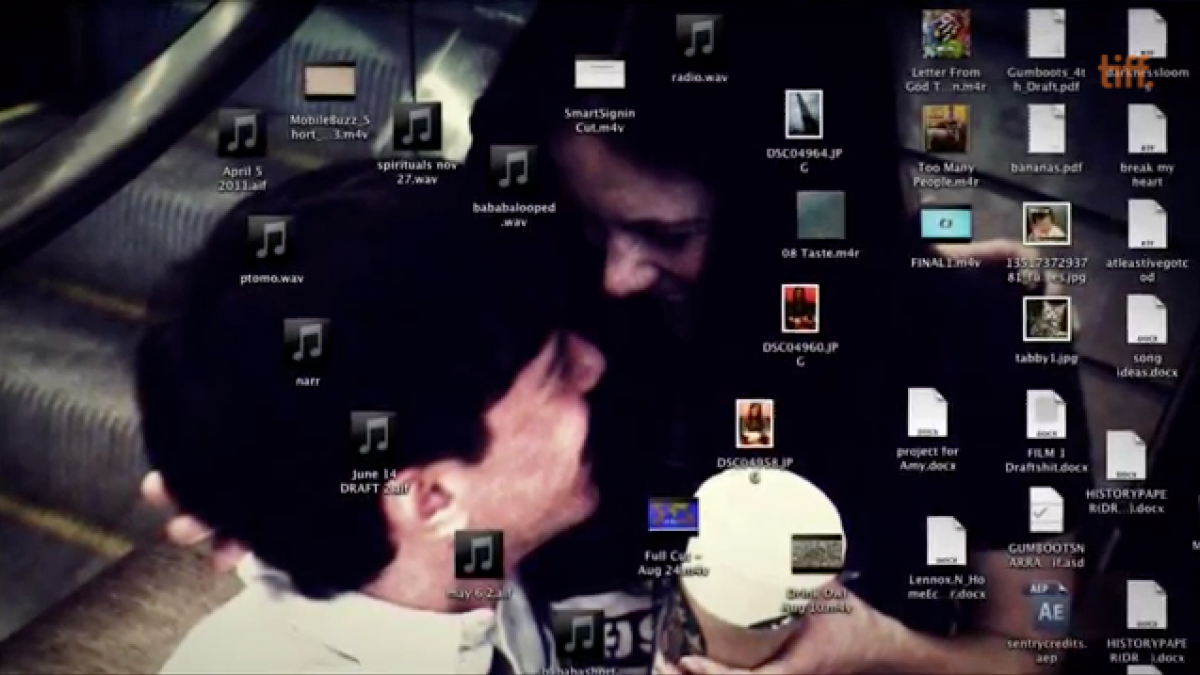This screenshot has height=675, width=1200.
Task: Open the radio.wav audio file
Action: [698, 38]
